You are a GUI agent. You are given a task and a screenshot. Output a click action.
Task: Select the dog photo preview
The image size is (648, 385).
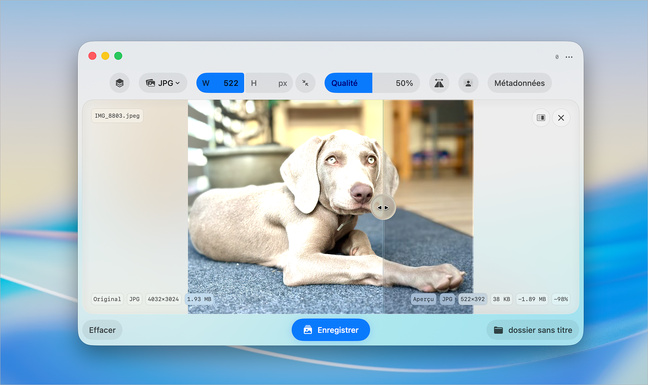pos(331,207)
